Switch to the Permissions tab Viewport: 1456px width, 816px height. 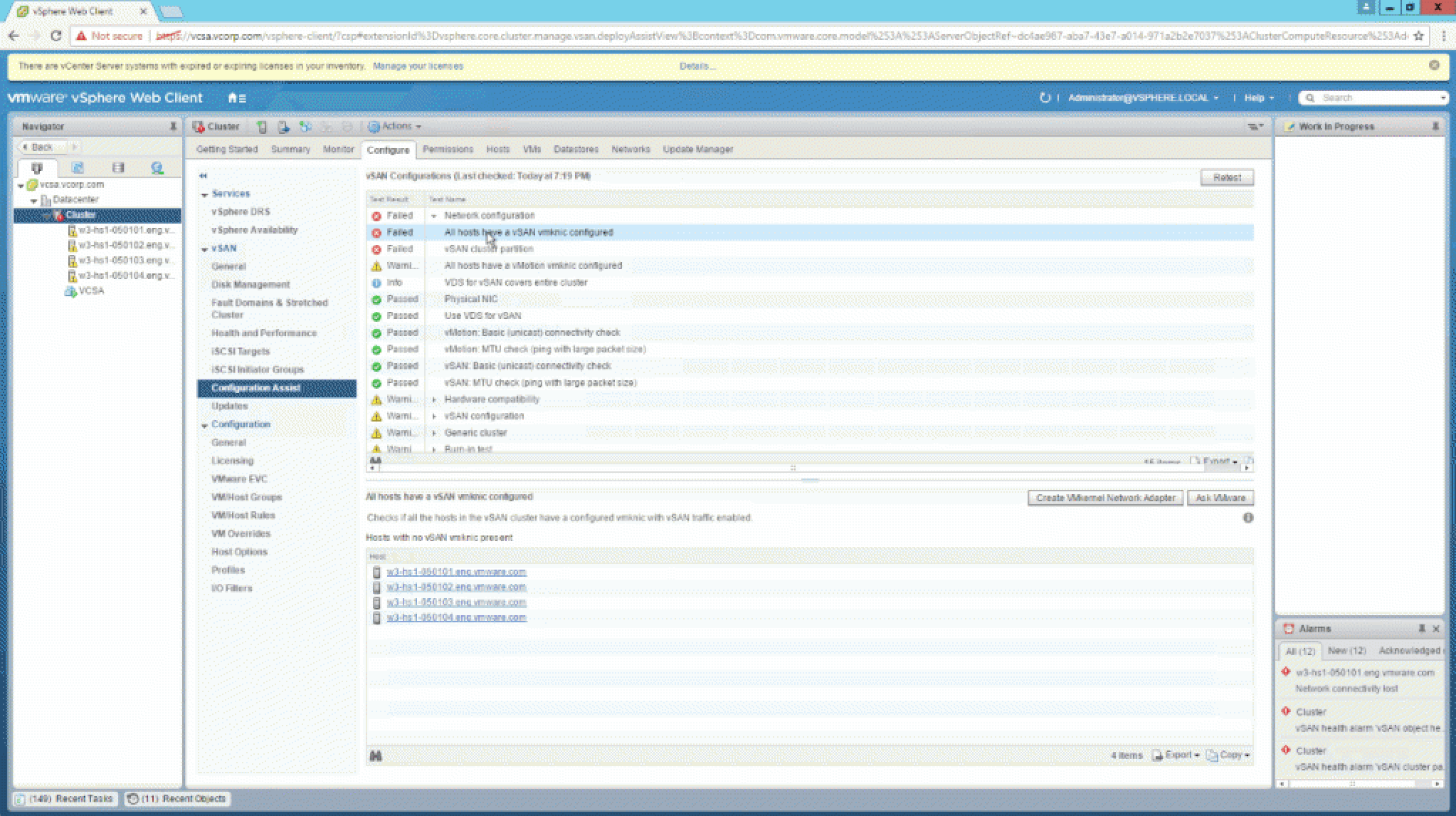point(448,150)
